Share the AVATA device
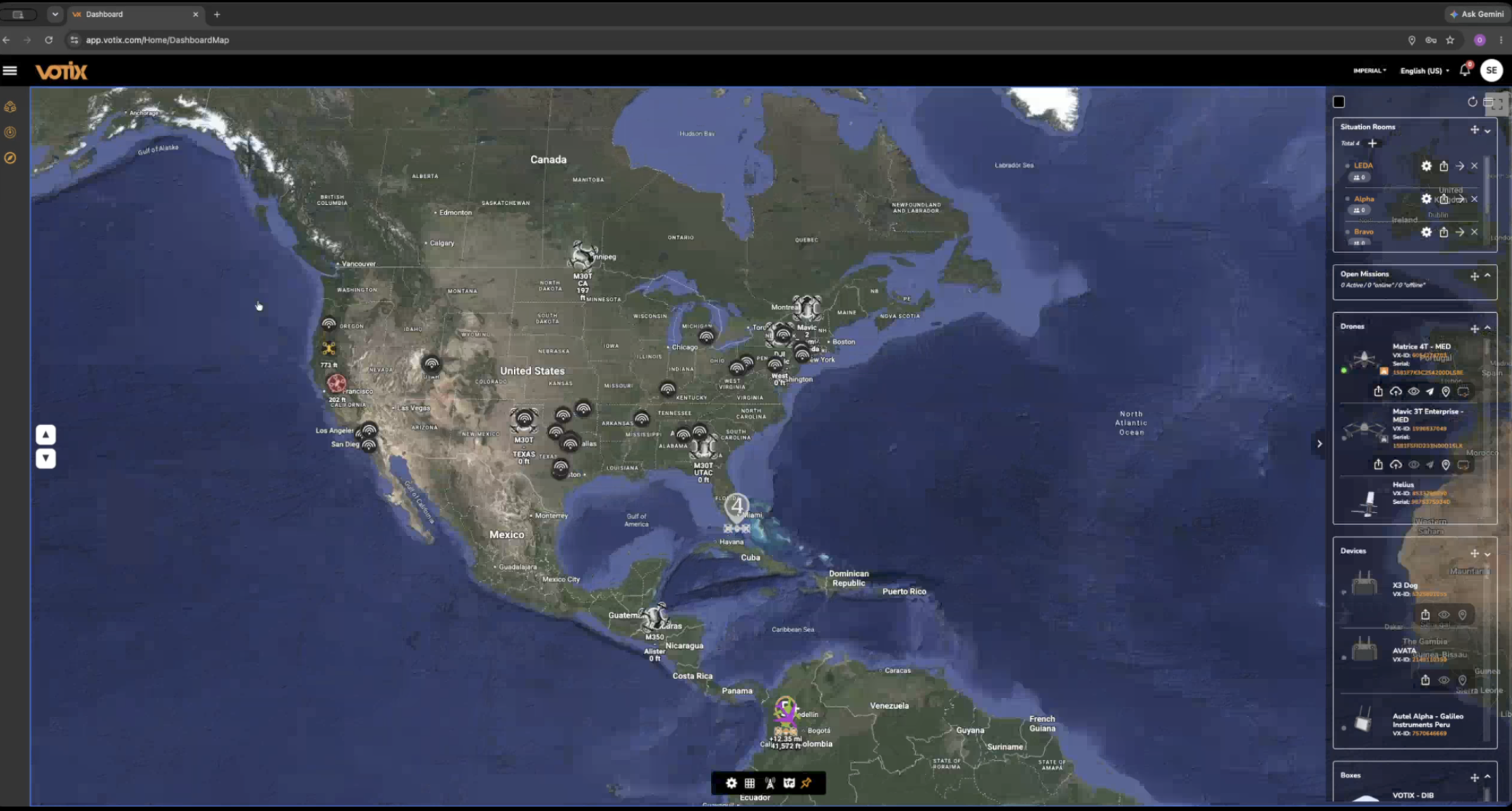 [1425, 680]
